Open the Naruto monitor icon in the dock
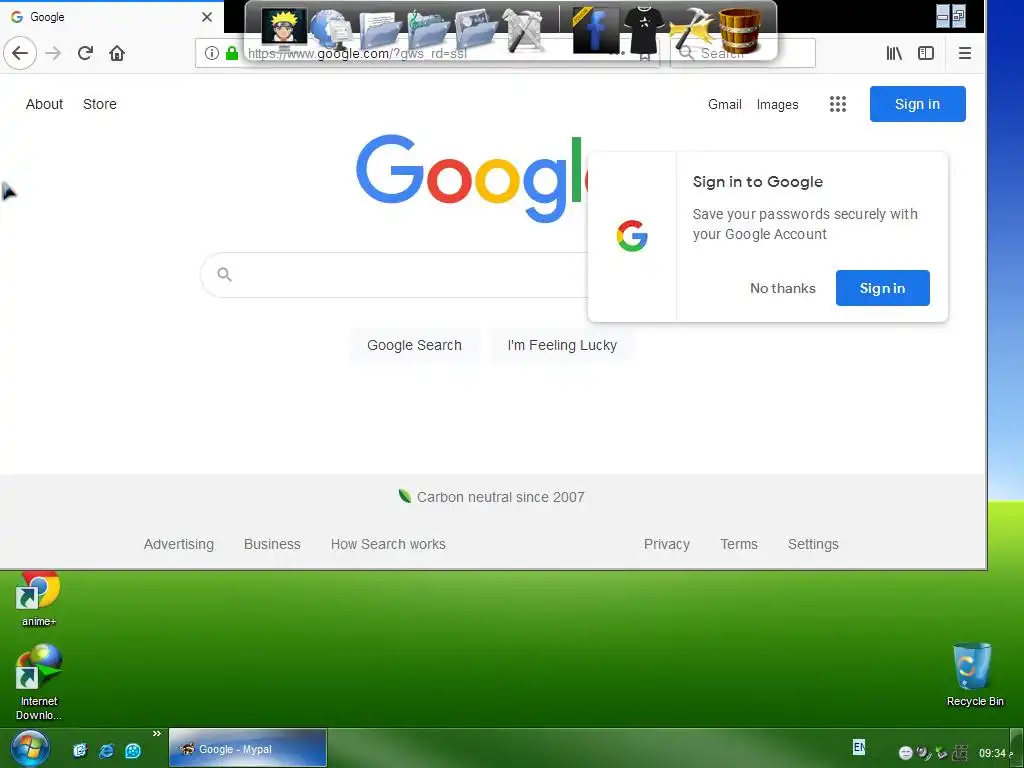The width and height of the screenshot is (1024, 768). pos(284,27)
